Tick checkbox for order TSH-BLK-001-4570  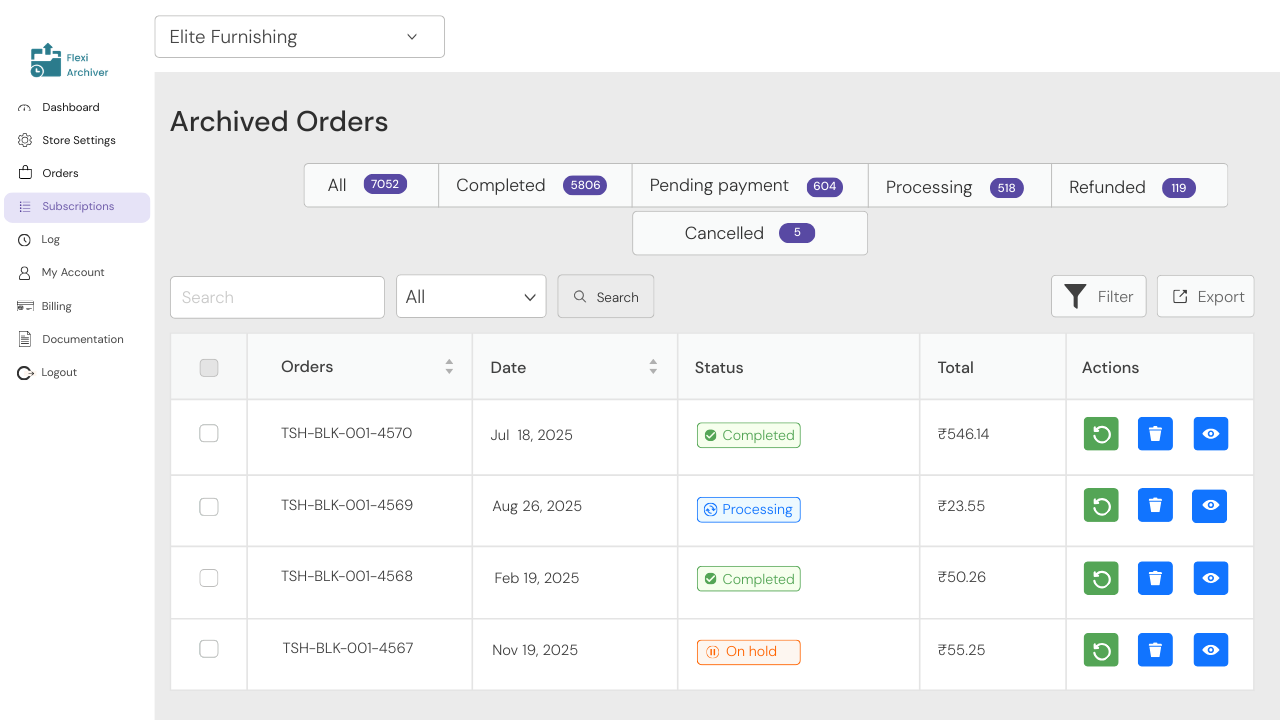coord(209,433)
